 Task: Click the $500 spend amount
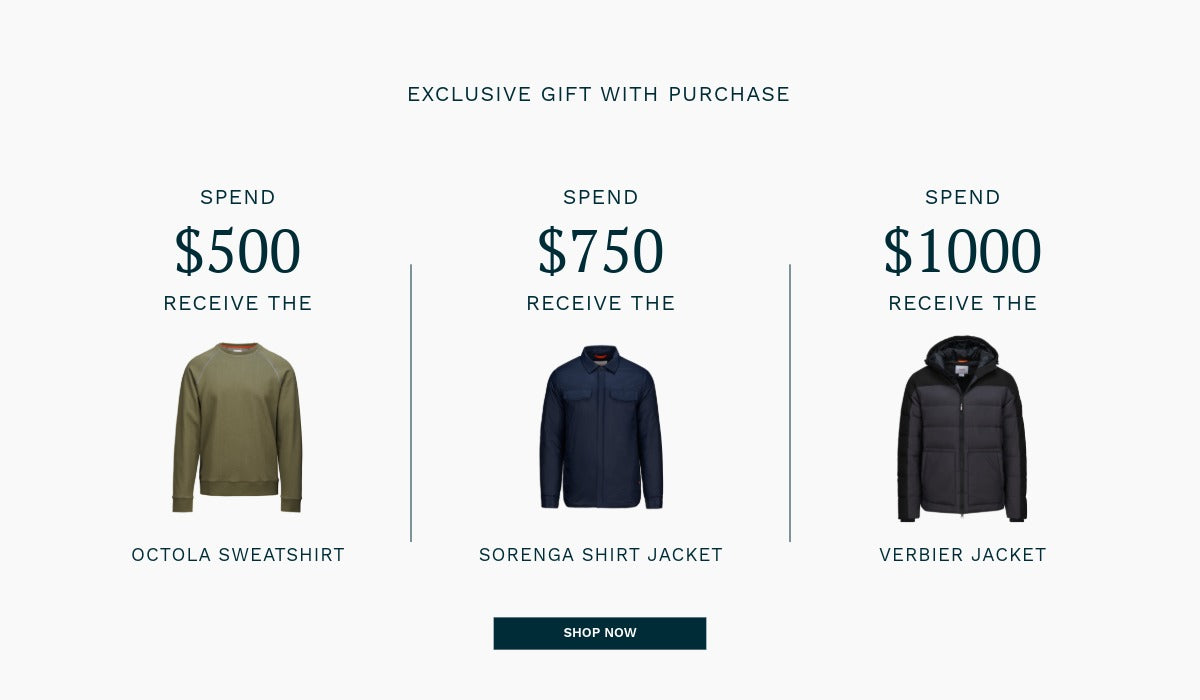pyautogui.click(x=237, y=251)
